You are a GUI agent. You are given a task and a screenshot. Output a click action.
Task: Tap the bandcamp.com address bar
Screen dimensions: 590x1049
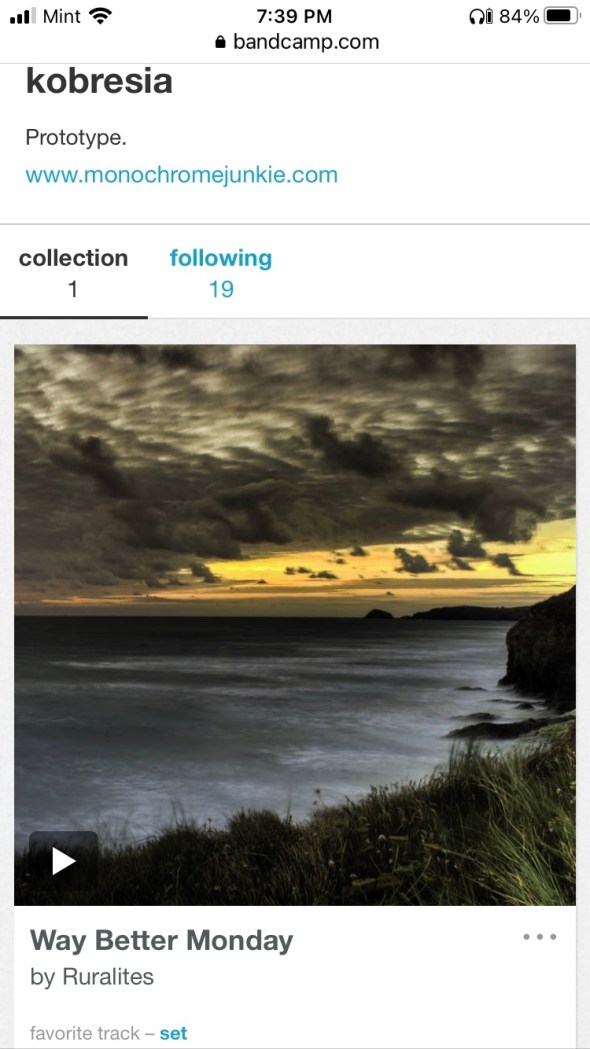click(x=296, y=42)
